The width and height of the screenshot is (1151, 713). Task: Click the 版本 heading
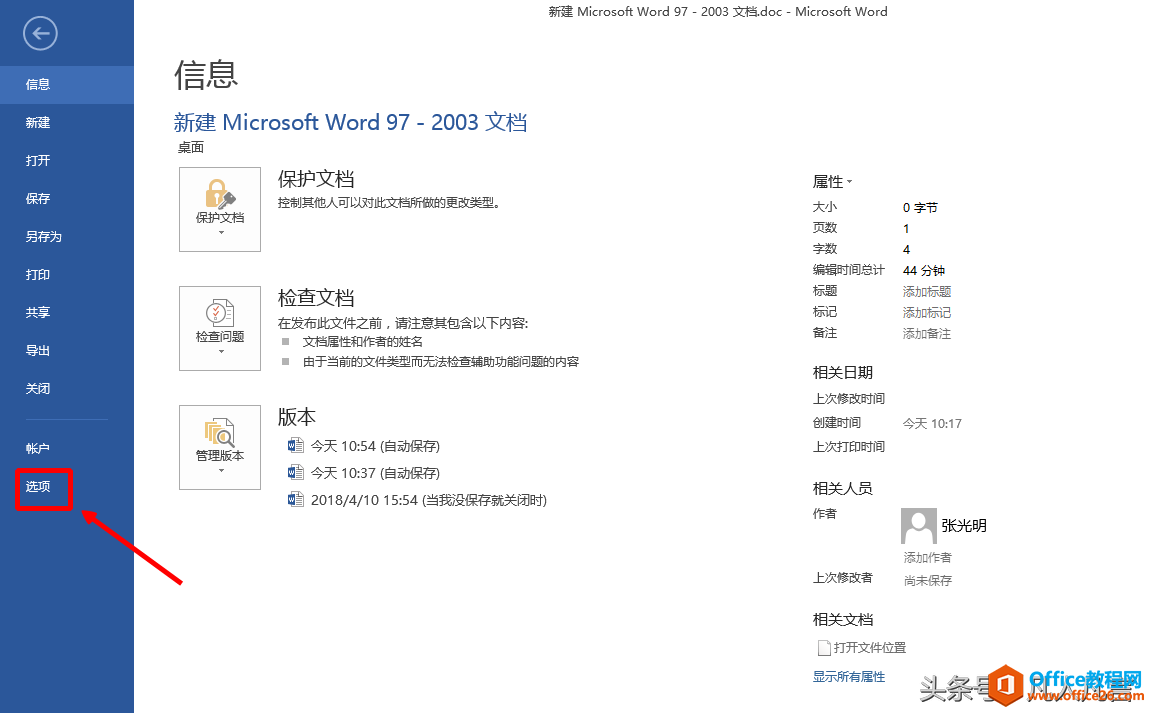pyautogui.click(x=297, y=416)
